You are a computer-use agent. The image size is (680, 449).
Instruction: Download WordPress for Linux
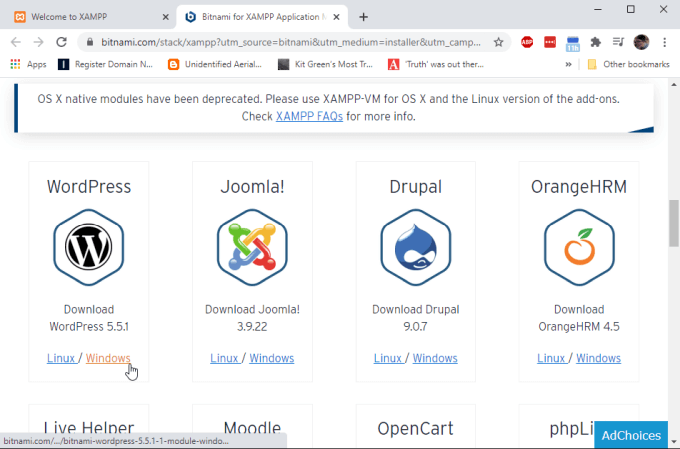point(61,358)
